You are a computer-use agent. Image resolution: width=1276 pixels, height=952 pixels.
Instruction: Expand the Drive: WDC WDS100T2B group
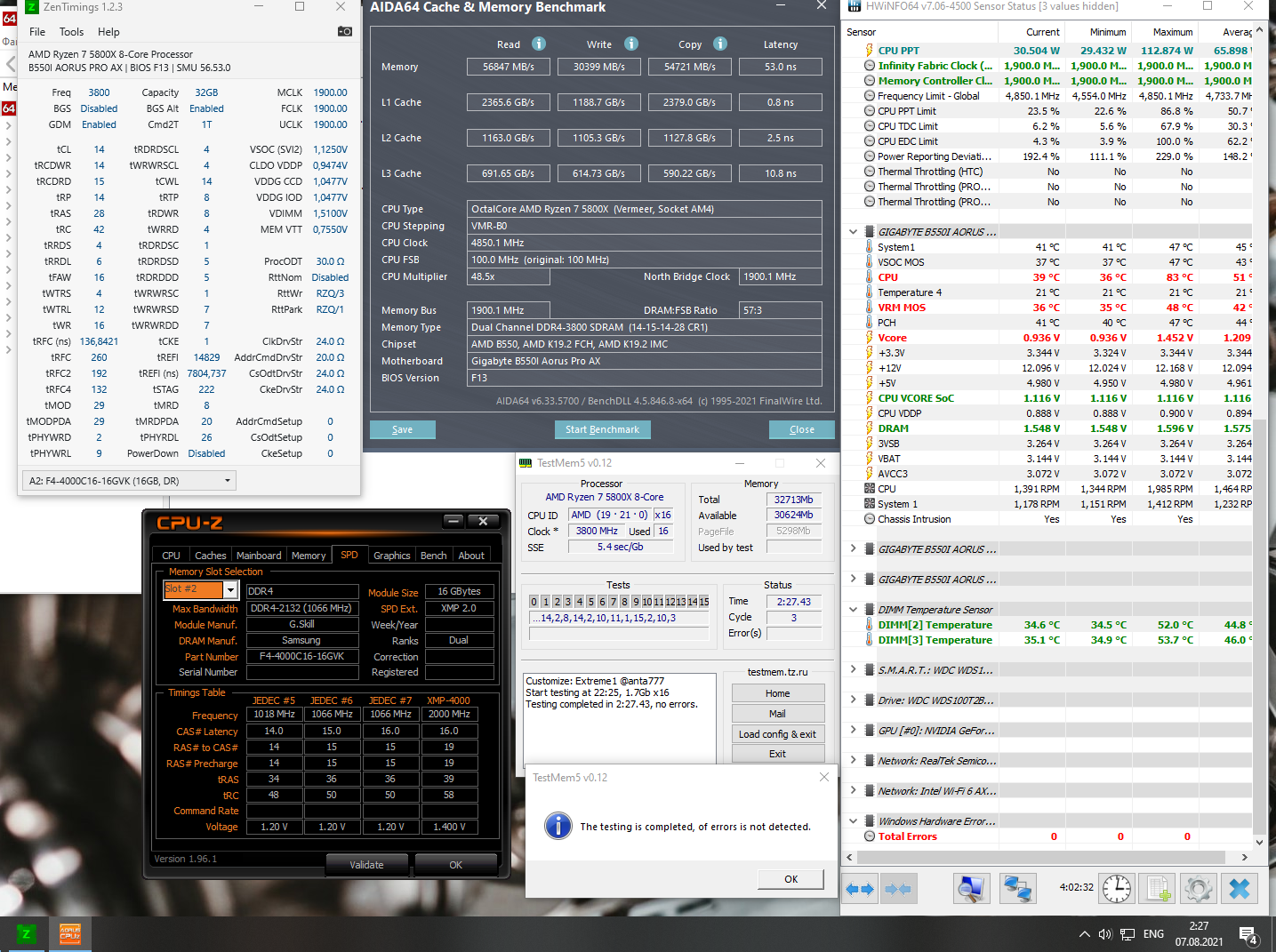click(854, 700)
